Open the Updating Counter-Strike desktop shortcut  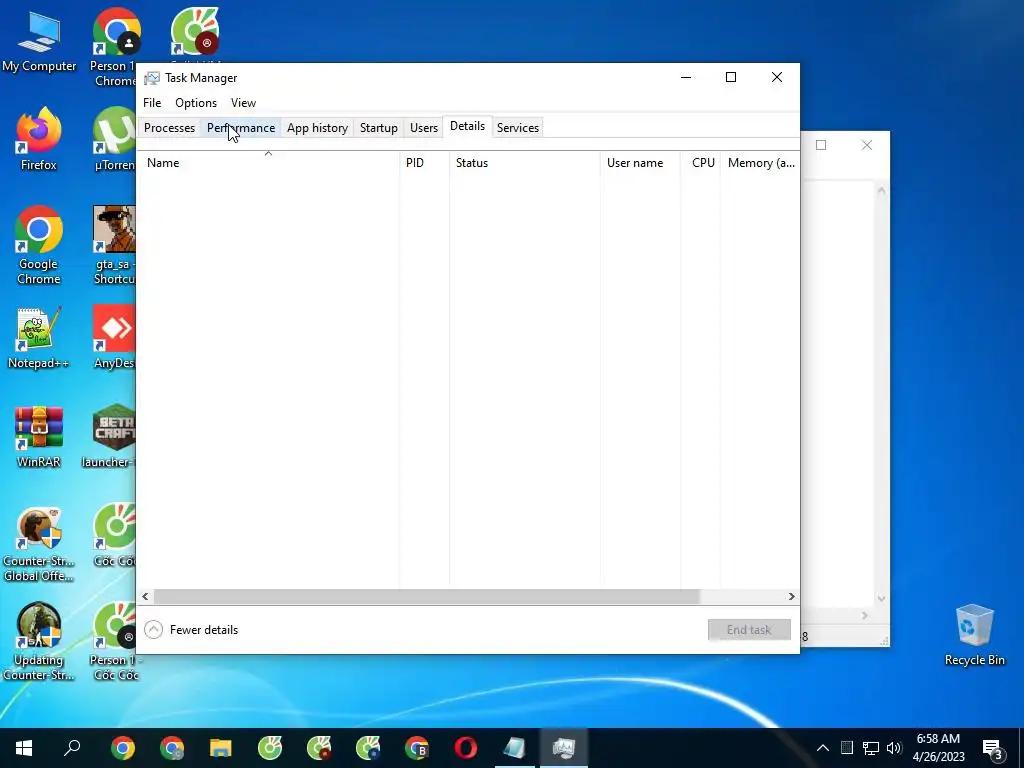(x=39, y=642)
